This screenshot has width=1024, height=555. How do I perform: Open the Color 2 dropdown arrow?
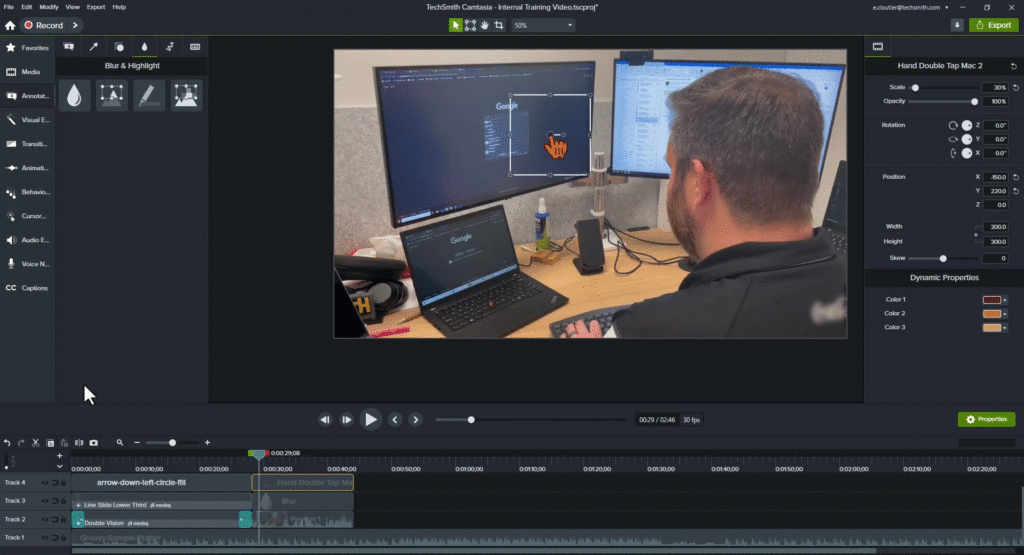coord(1004,314)
